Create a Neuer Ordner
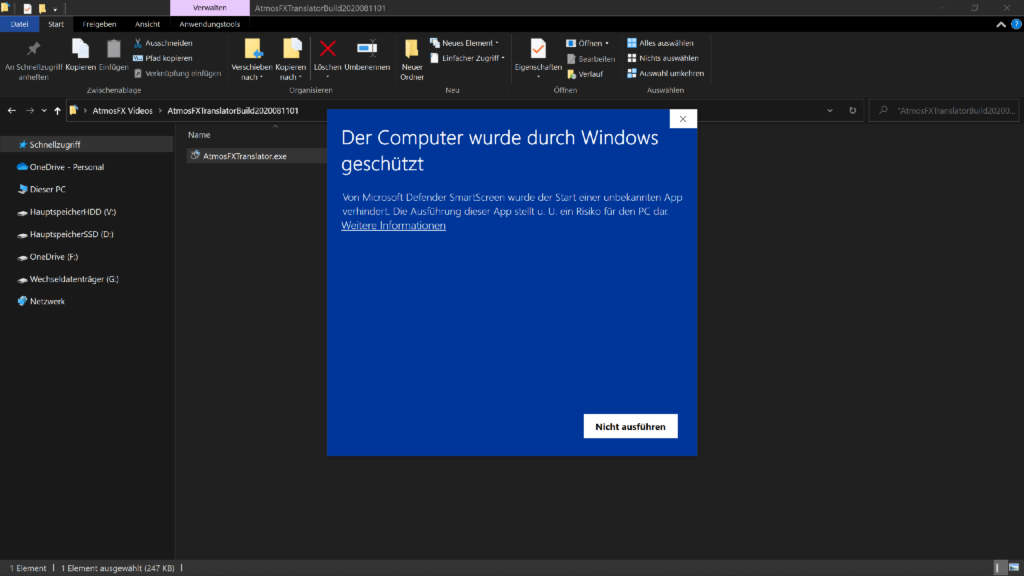This screenshot has height=576, width=1024. tap(412, 59)
